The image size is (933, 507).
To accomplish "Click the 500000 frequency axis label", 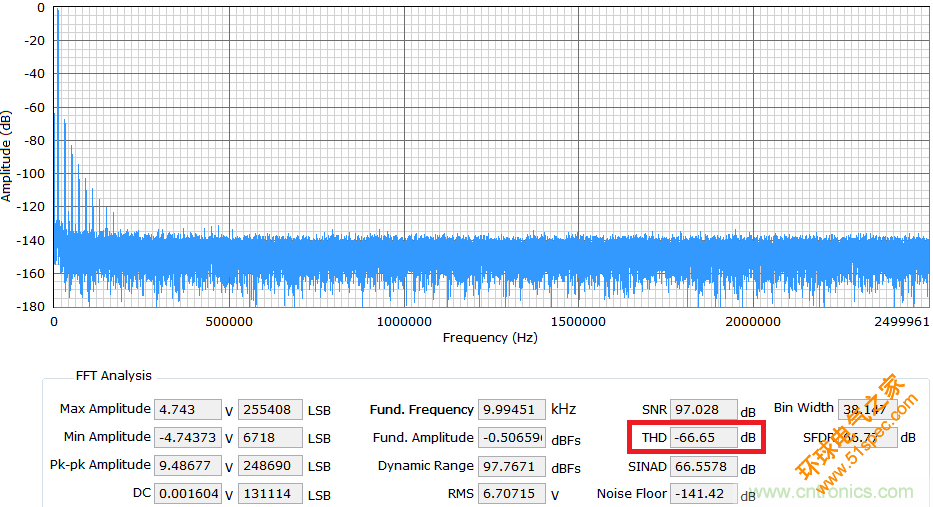I will (229, 322).
